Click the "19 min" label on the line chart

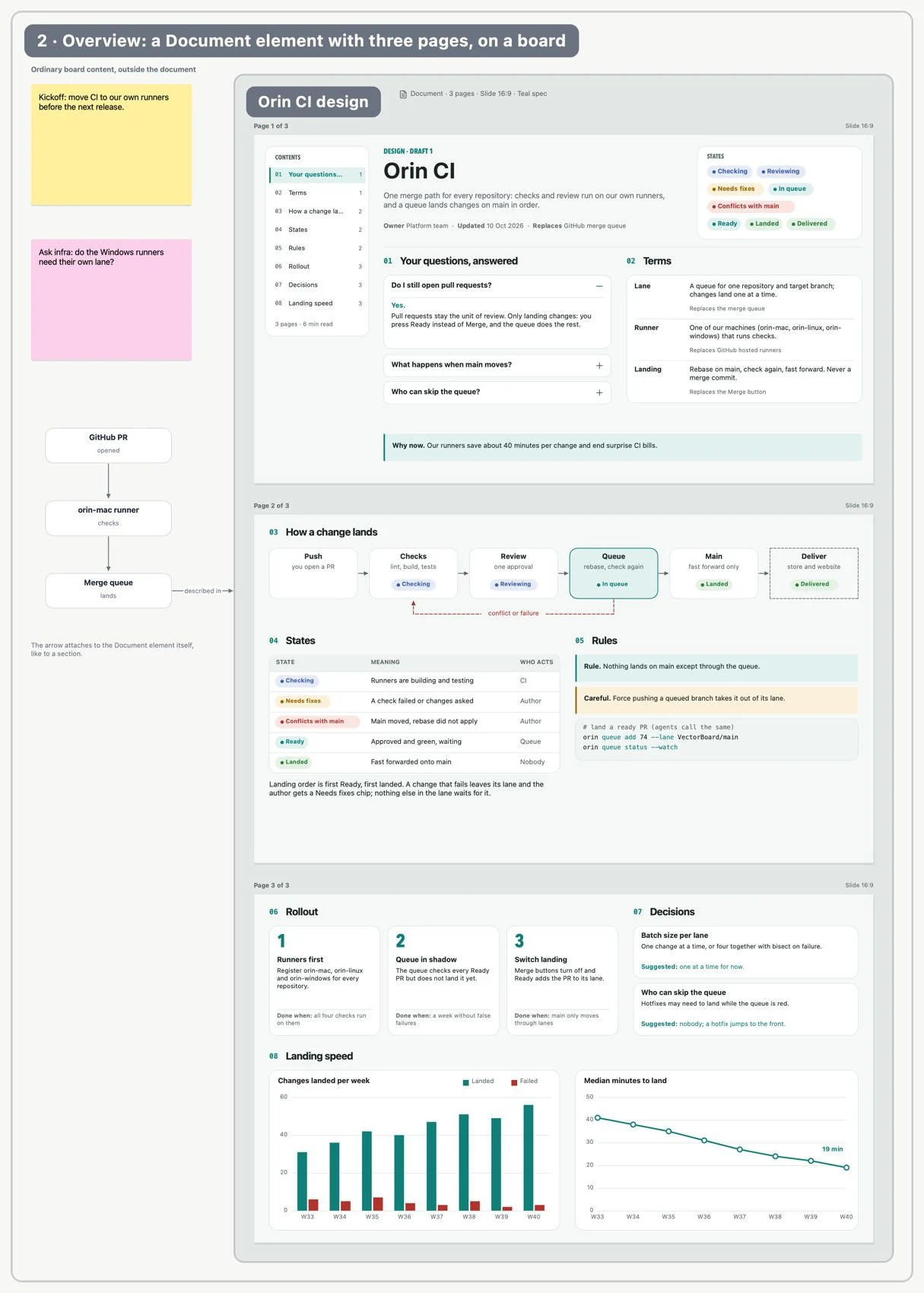tap(832, 1150)
